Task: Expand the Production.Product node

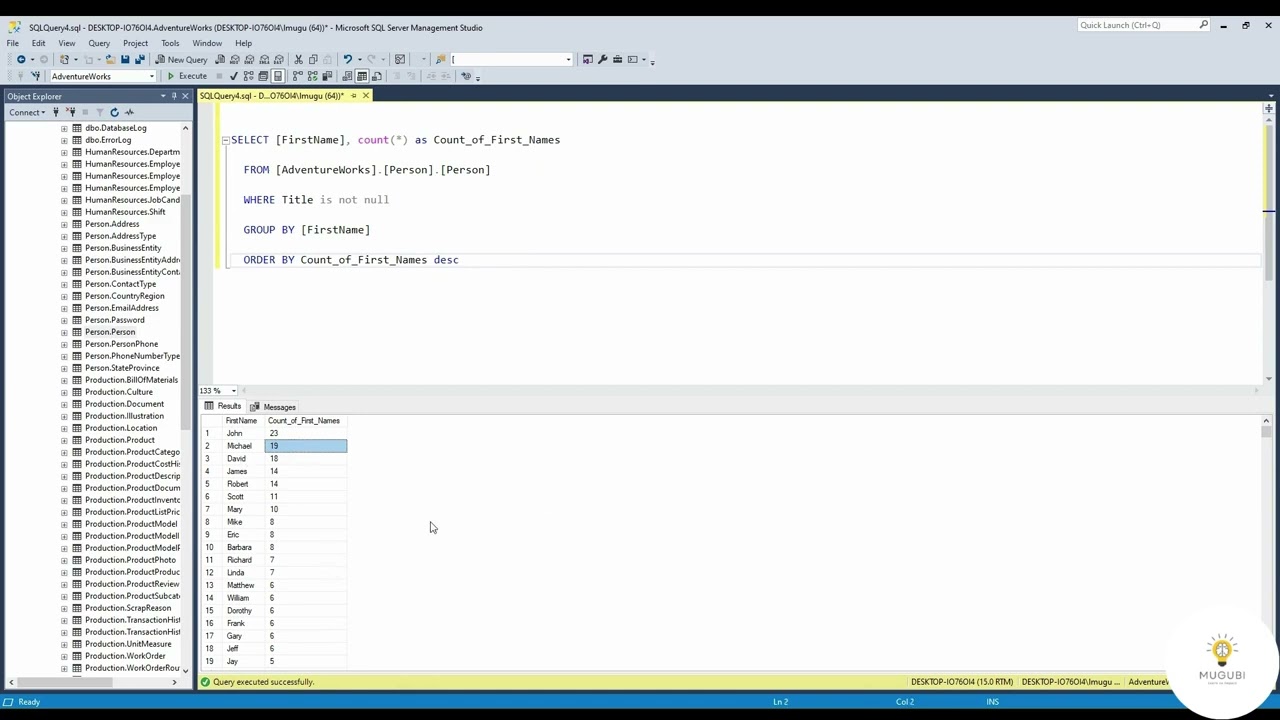Action: point(64,440)
